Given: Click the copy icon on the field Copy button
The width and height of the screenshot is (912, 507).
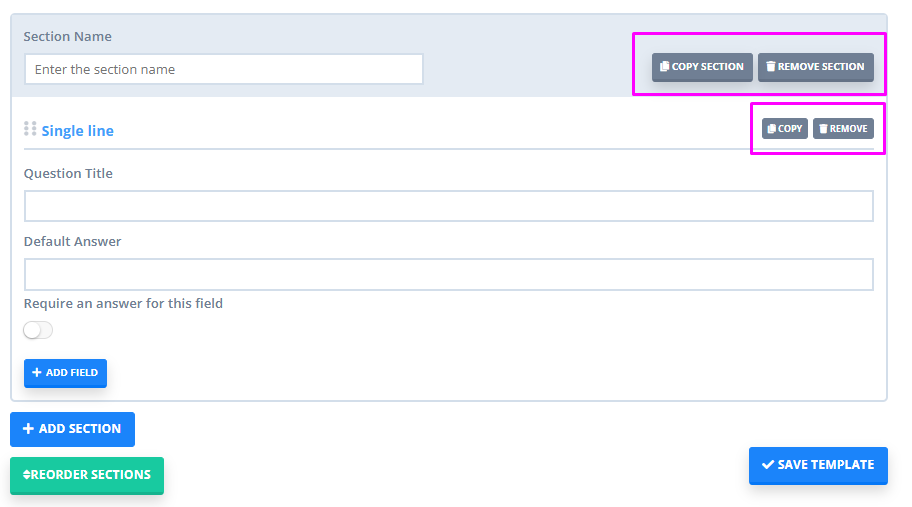Looking at the screenshot, I should pos(772,129).
